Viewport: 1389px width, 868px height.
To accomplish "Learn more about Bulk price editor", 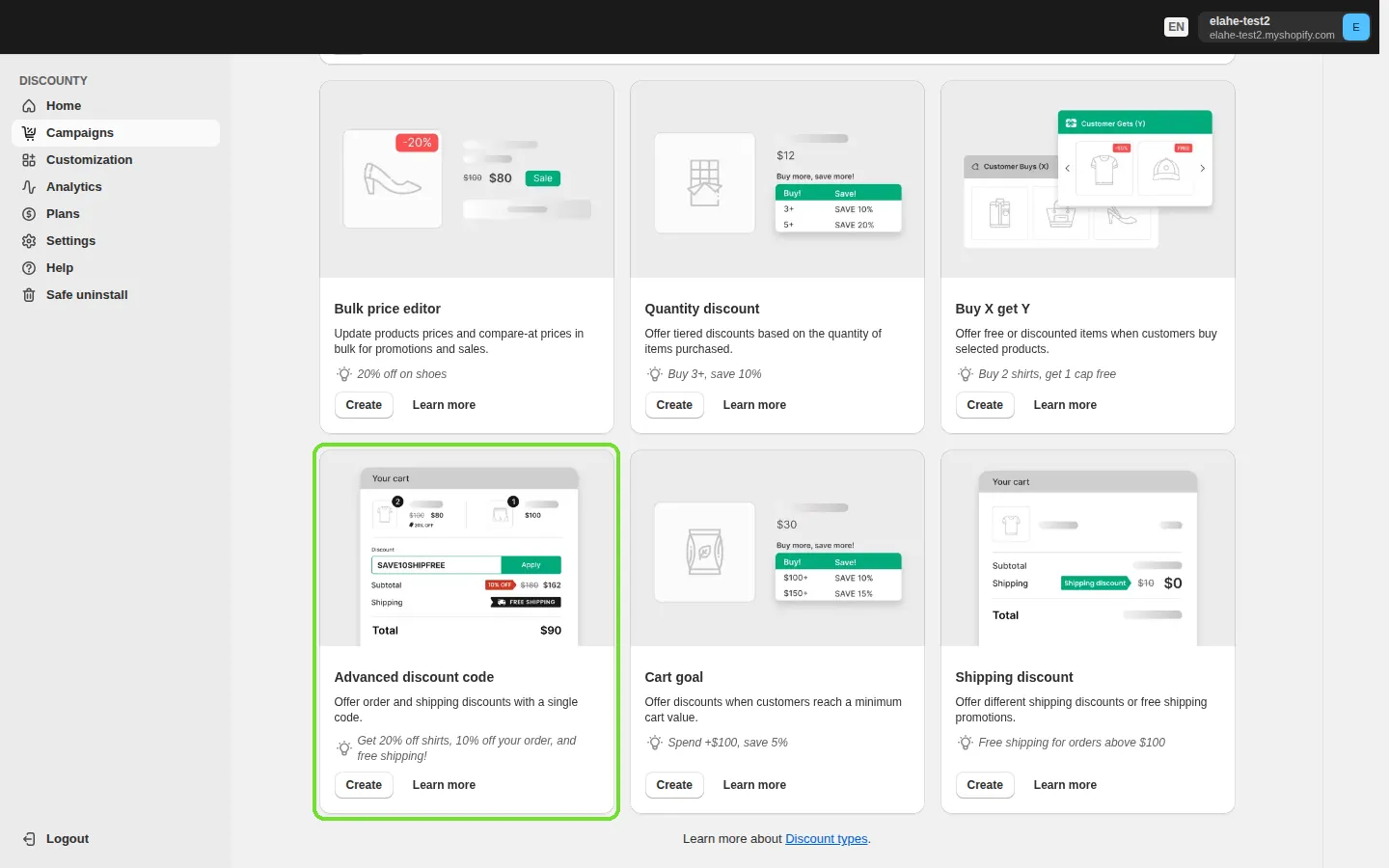I will [x=444, y=405].
